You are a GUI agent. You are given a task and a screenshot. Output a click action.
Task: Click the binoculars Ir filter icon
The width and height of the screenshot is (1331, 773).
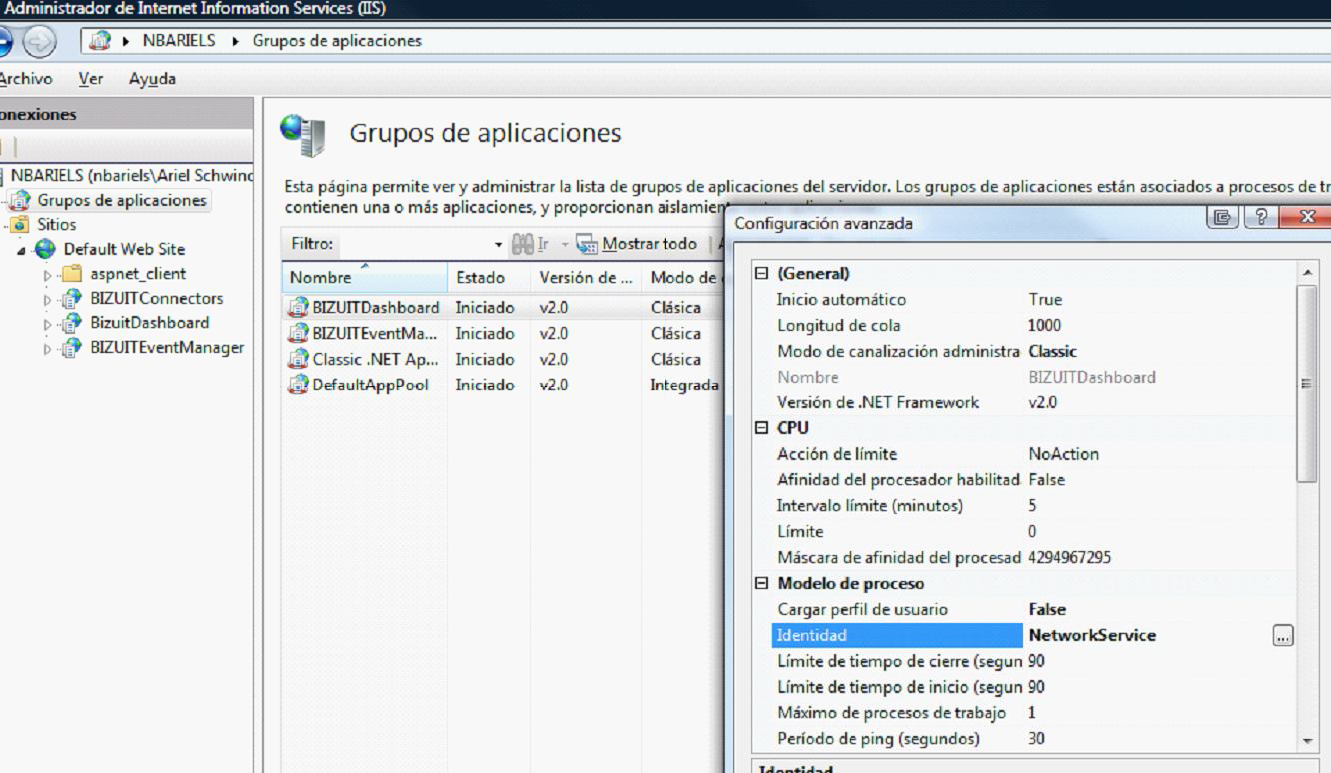click(x=523, y=244)
